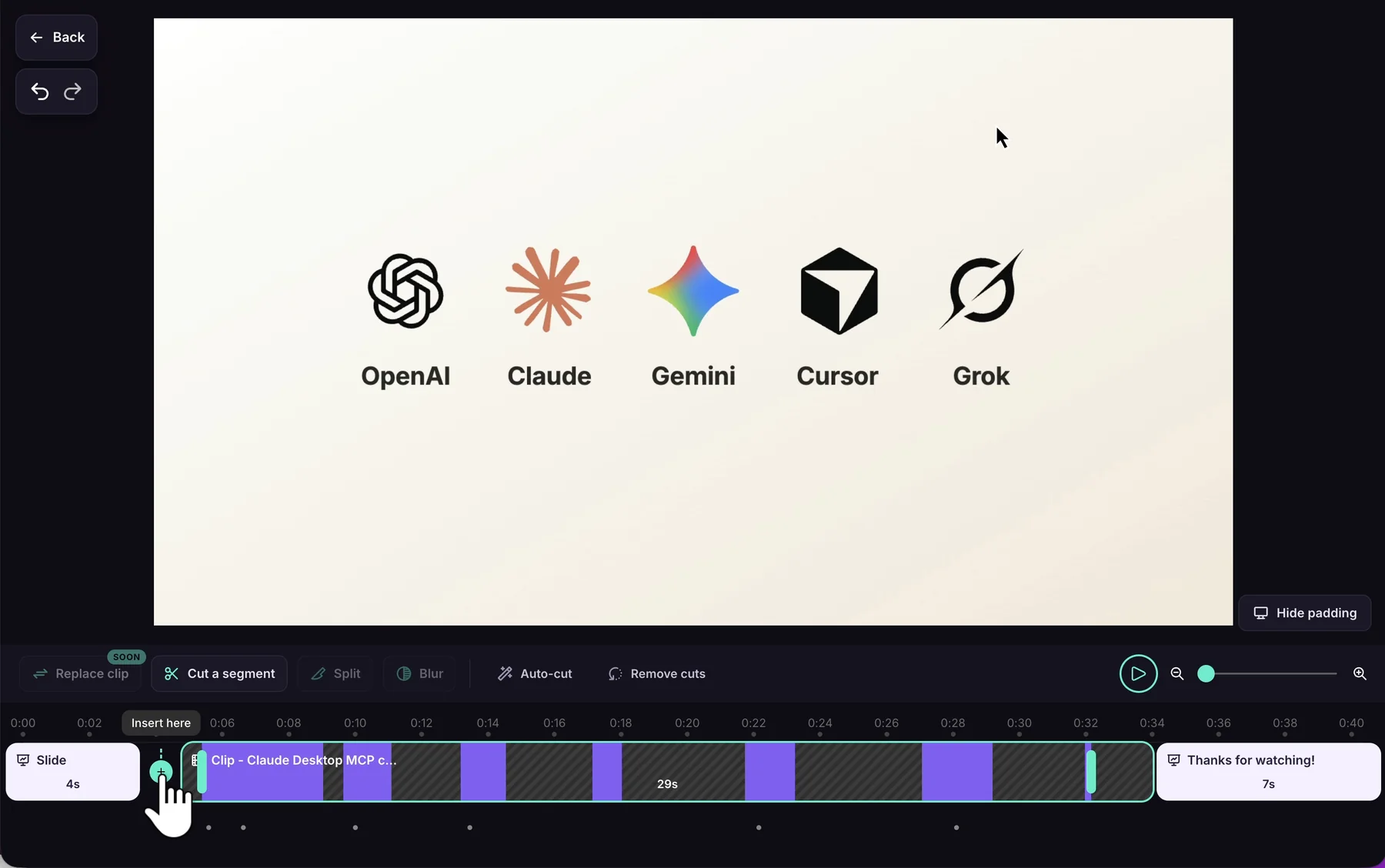The height and width of the screenshot is (868, 1385).
Task: Click the 0:24 mark on time ruler
Action: pyautogui.click(x=820, y=723)
